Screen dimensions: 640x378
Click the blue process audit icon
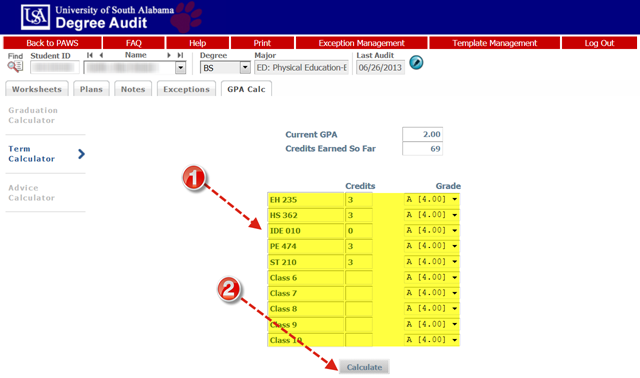click(x=416, y=62)
